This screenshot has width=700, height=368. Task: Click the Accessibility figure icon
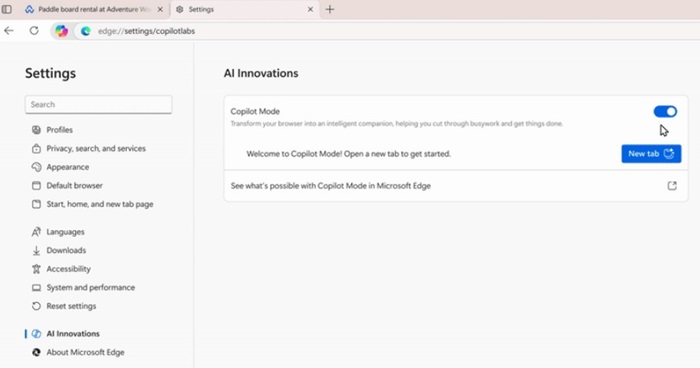pos(36,269)
